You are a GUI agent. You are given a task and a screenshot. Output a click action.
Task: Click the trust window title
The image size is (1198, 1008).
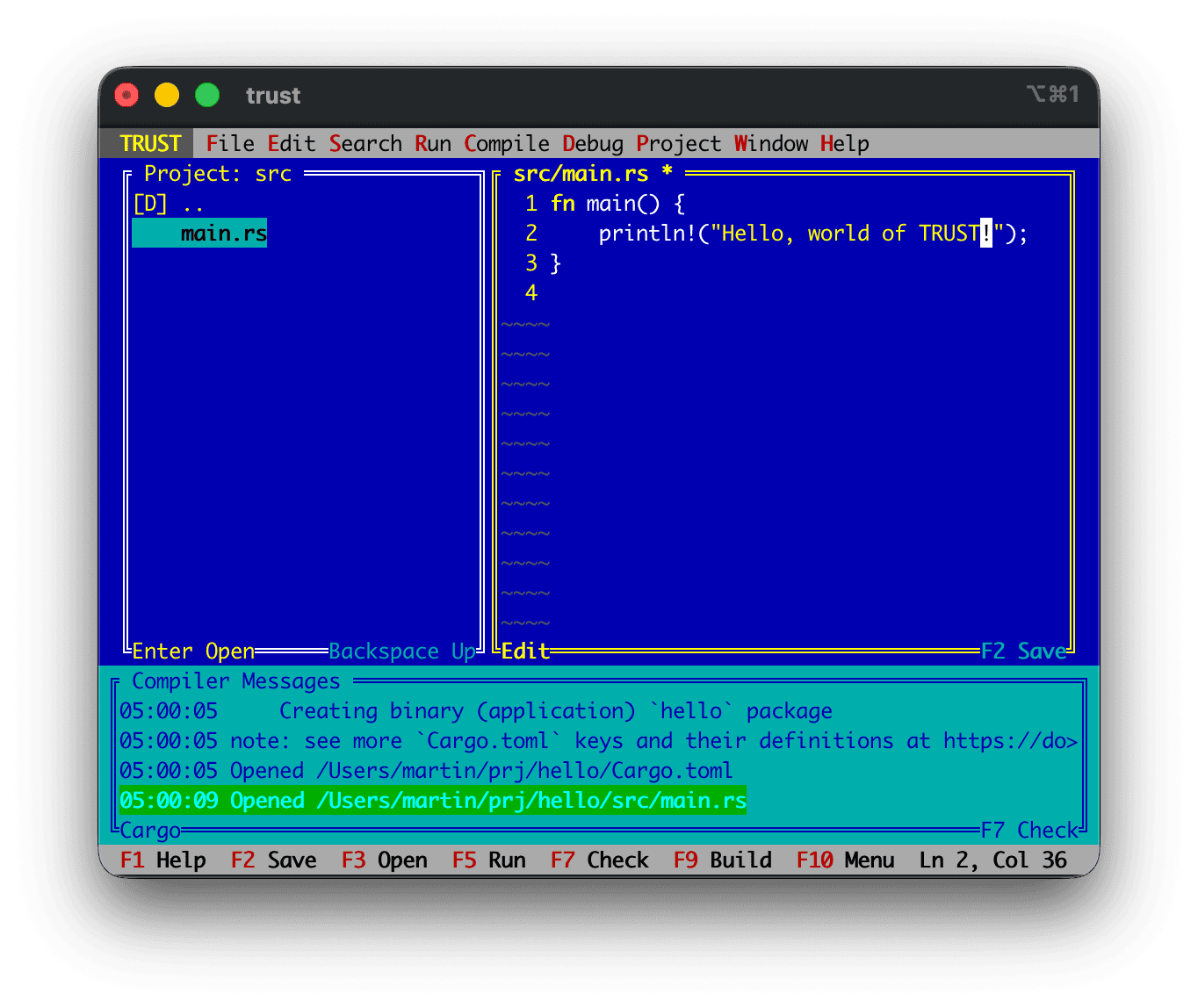click(x=273, y=95)
